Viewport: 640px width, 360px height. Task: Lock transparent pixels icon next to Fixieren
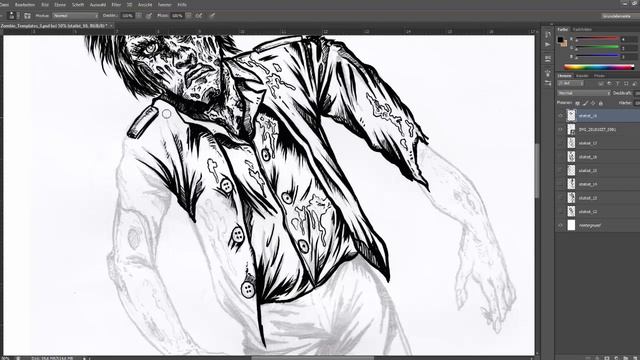point(577,103)
